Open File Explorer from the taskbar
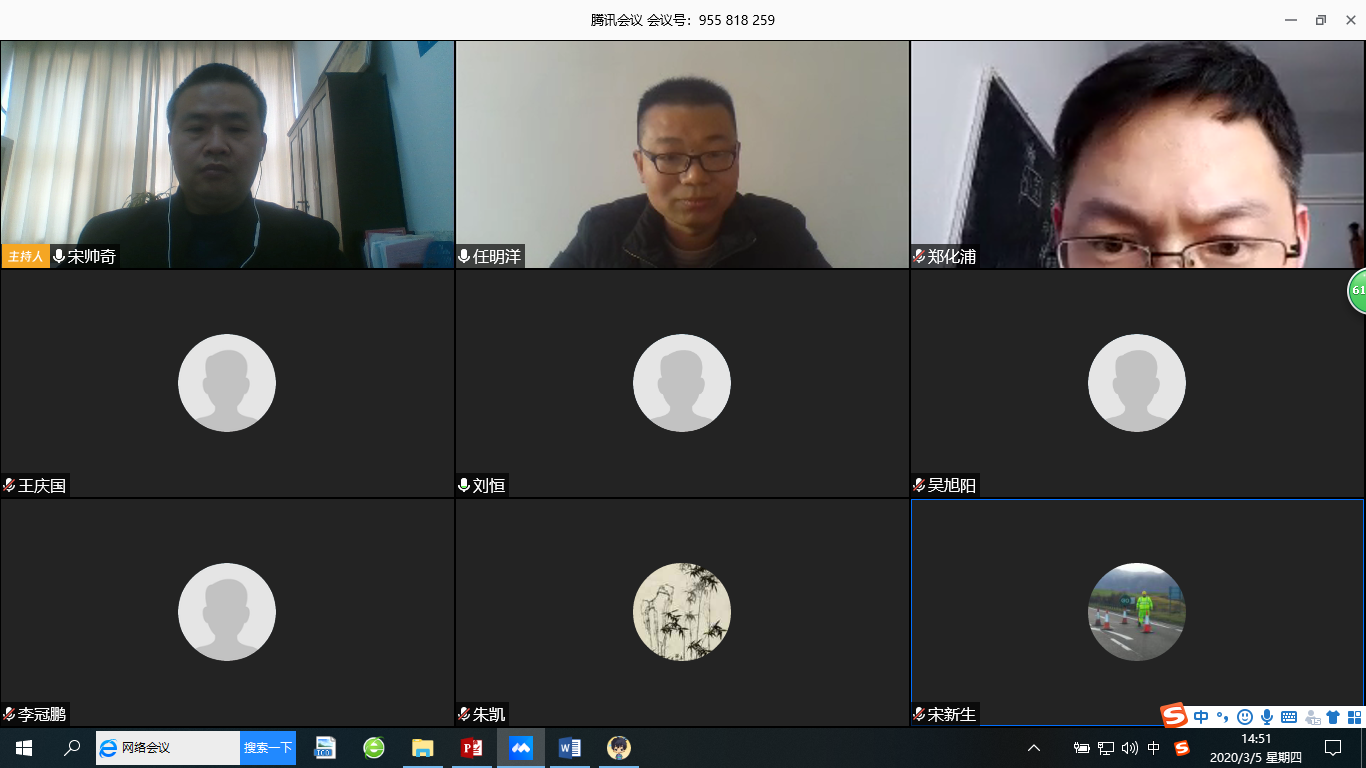 (x=422, y=747)
